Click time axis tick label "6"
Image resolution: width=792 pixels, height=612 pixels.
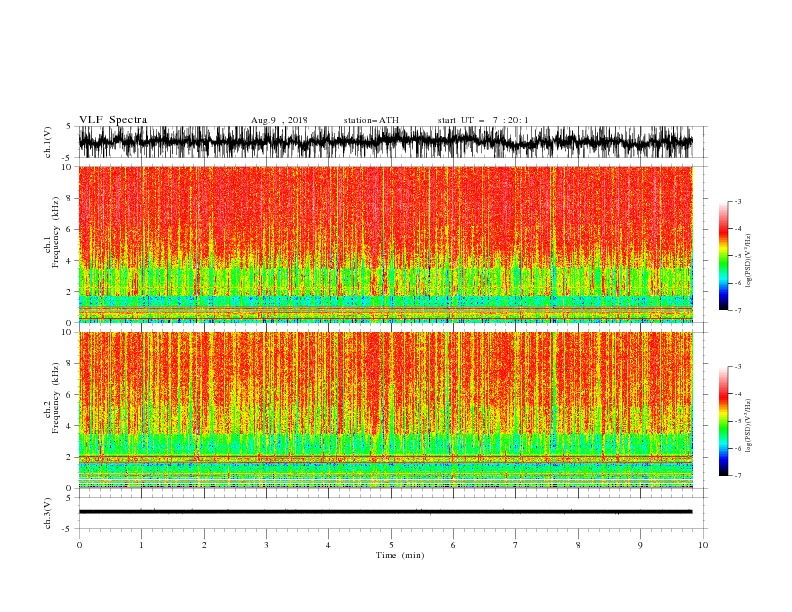click(453, 545)
